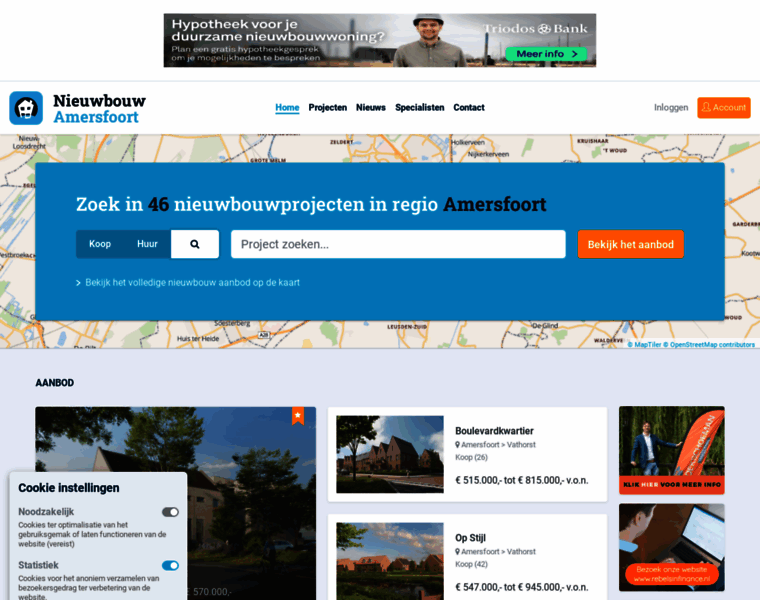
Task: Click the magnifier search tab icon
Action: pyautogui.click(x=195, y=244)
